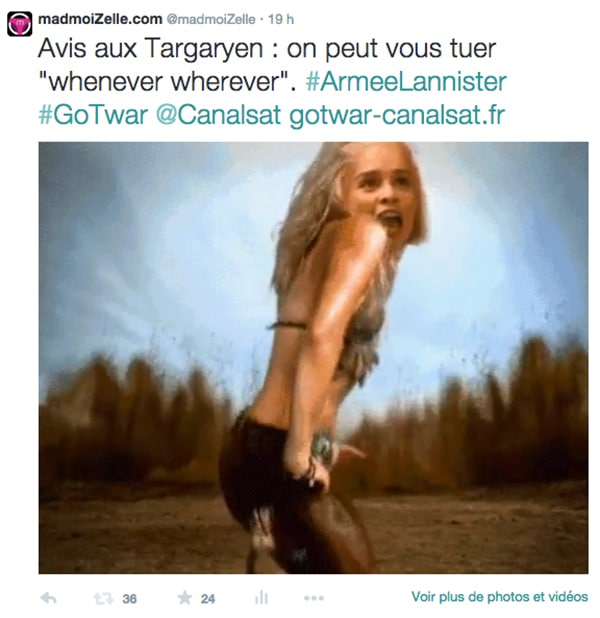This screenshot has height=618, width=600.
Task: Open tweet analytics bar chart icon
Action: click(261, 598)
